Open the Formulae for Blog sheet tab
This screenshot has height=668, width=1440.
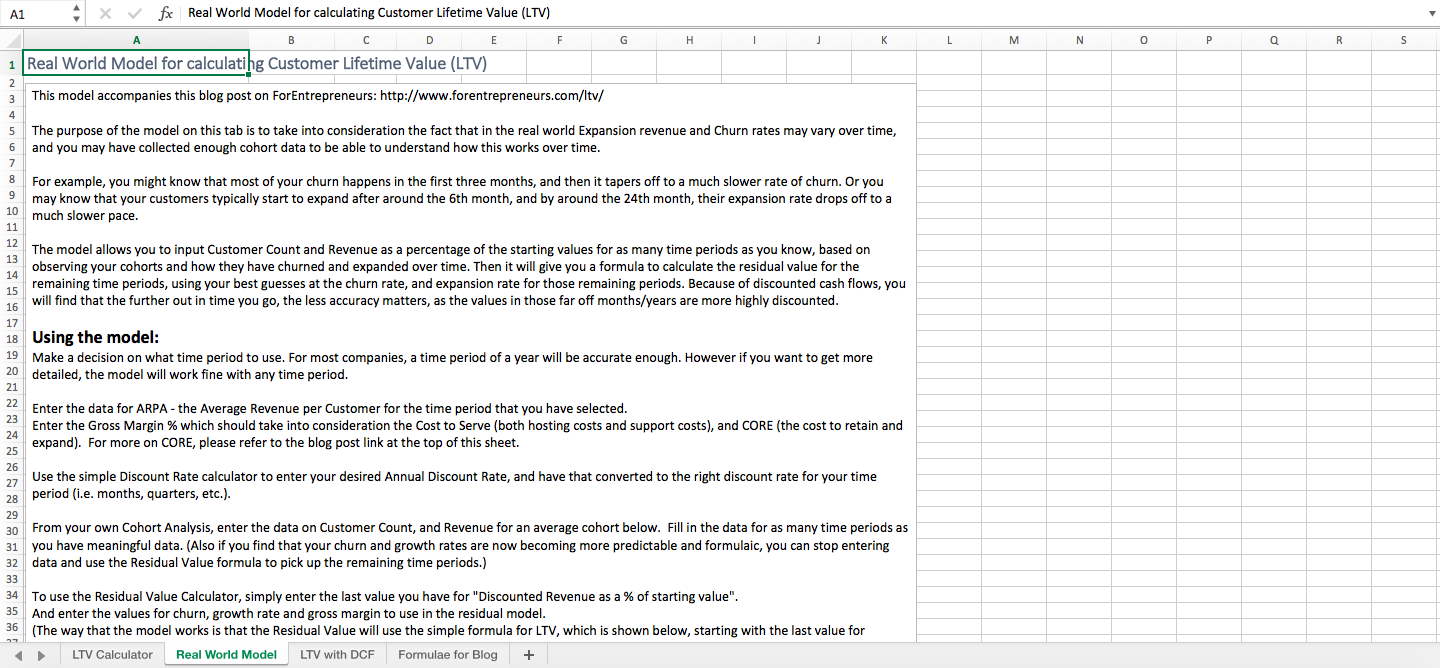pyautogui.click(x=447, y=654)
